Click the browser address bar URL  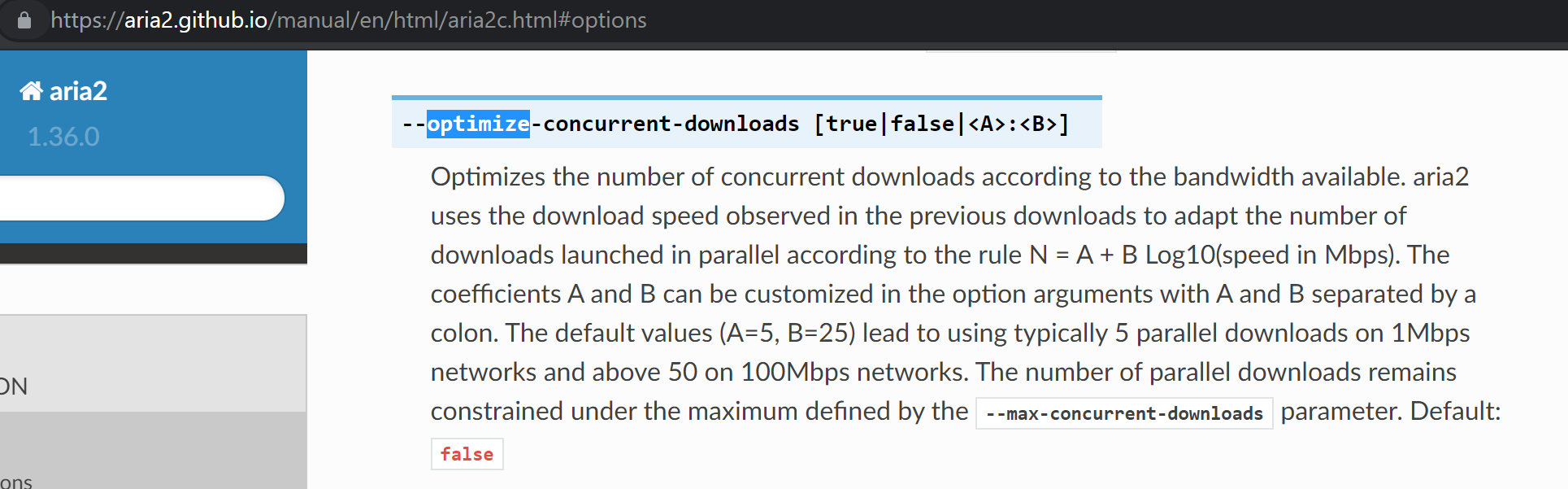coord(350,20)
